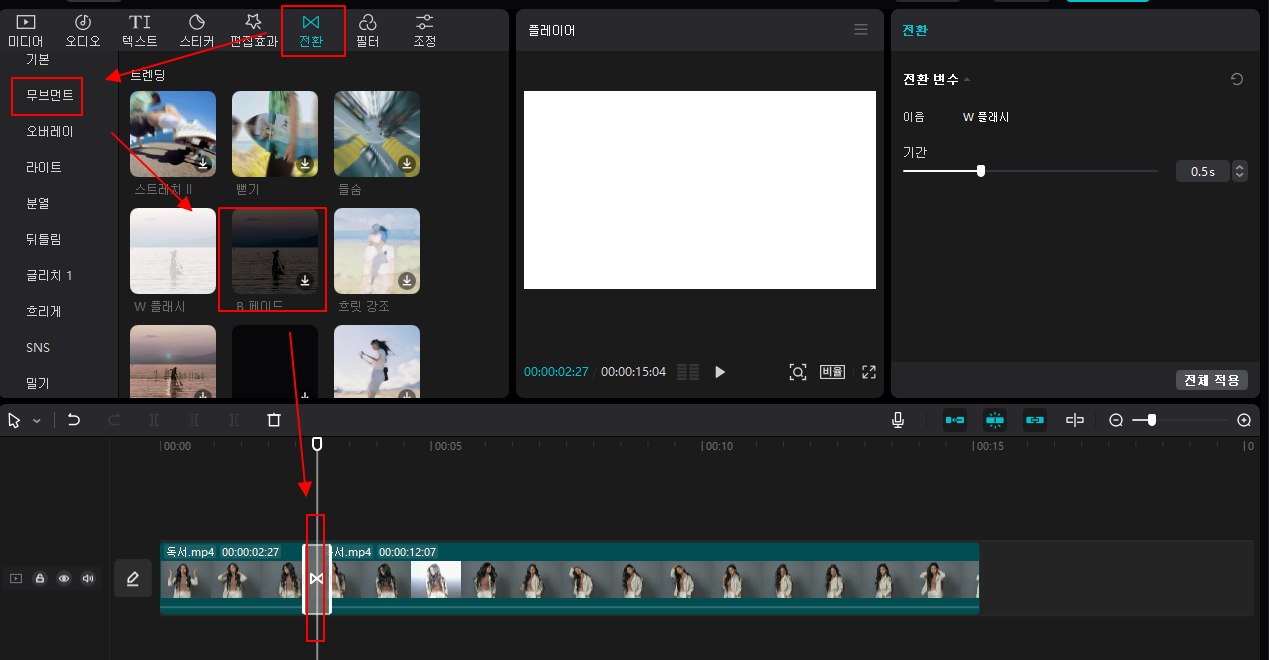This screenshot has height=660, width=1269.
Task: Click the player focus frame icon
Action: click(x=798, y=372)
